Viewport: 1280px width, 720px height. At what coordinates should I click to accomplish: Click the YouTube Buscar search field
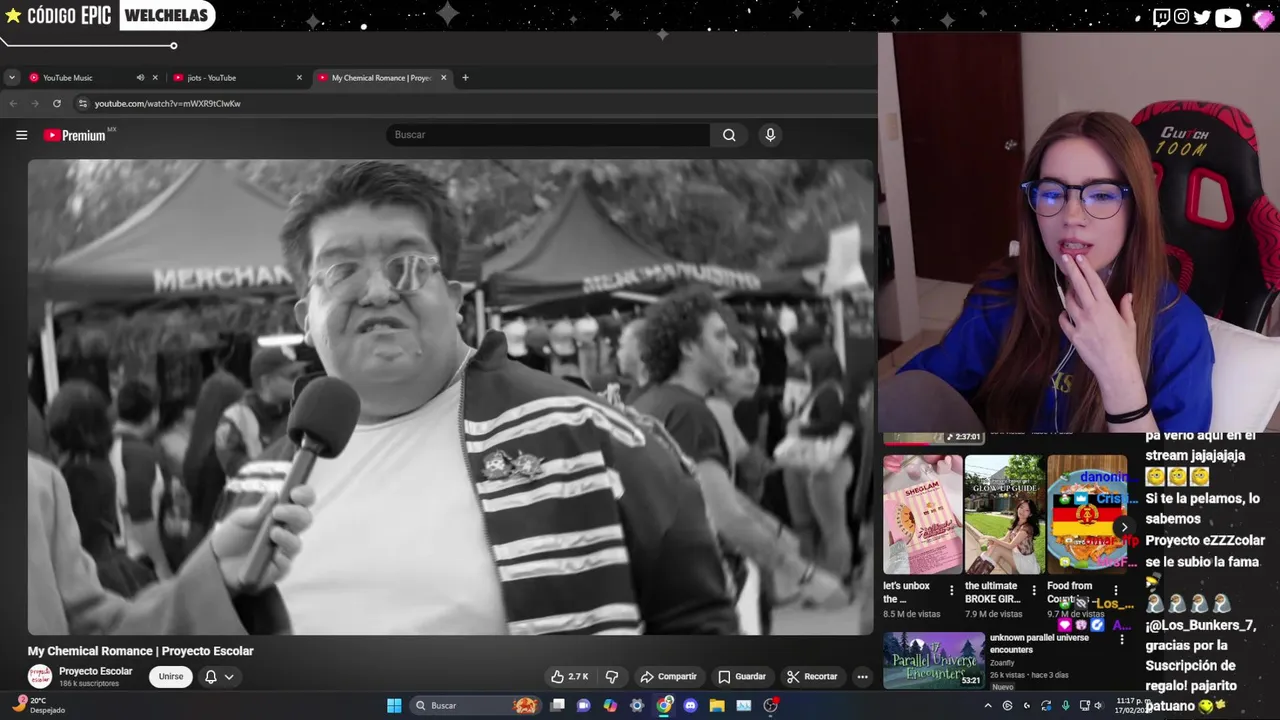pyautogui.click(x=548, y=135)
